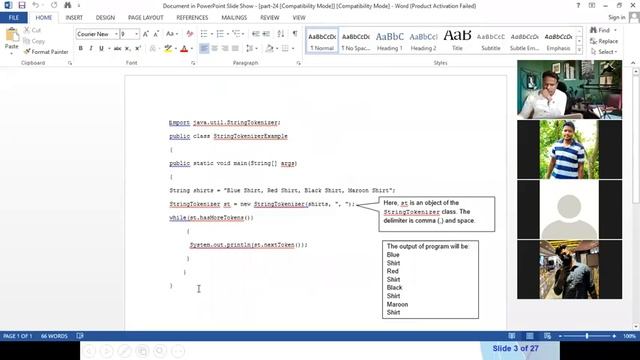This screenshot has width=640, height=360.
Task: Expand the Styles gallery more arrow
Action: coord(579,50)
